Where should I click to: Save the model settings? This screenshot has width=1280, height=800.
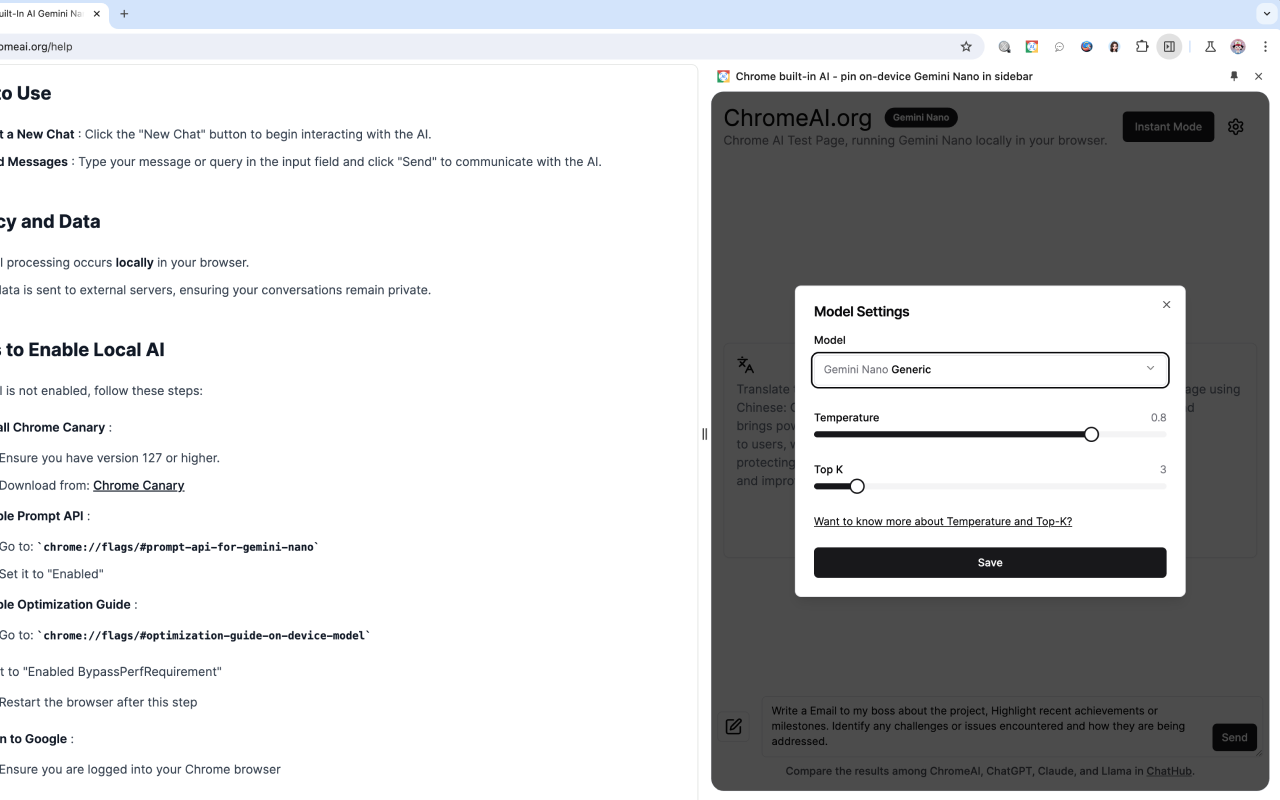click(x=989, y=562)
